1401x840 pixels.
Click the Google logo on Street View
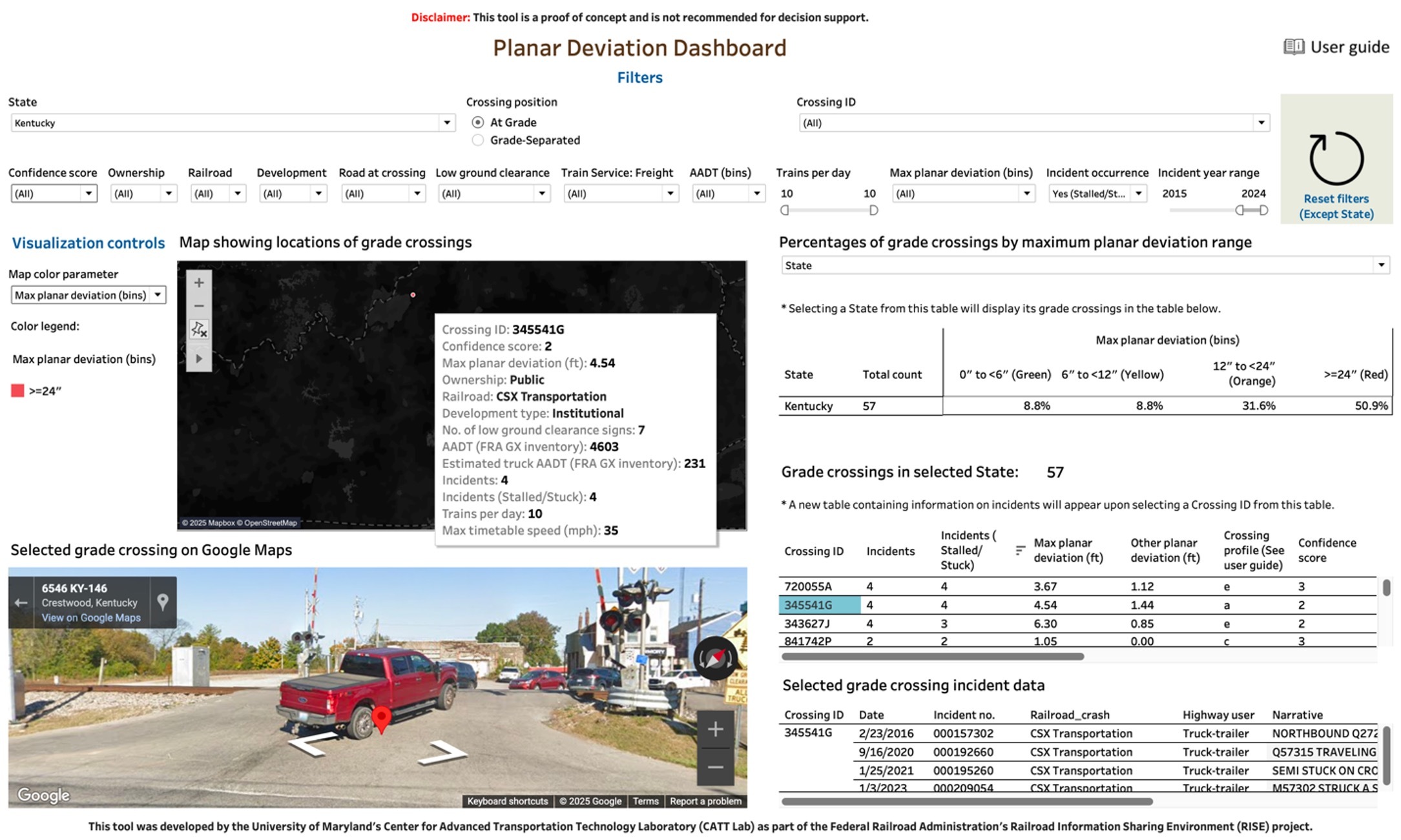click(43, 795)
